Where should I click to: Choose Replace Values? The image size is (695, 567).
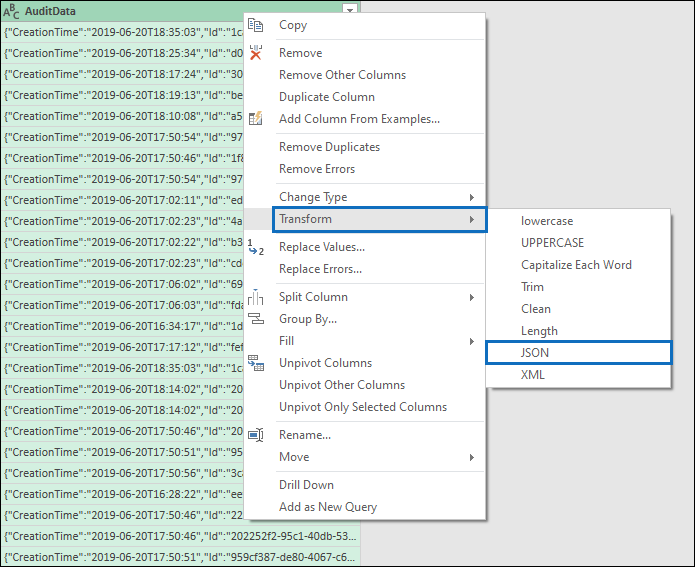pyautogui.click(x=364, y=247)
